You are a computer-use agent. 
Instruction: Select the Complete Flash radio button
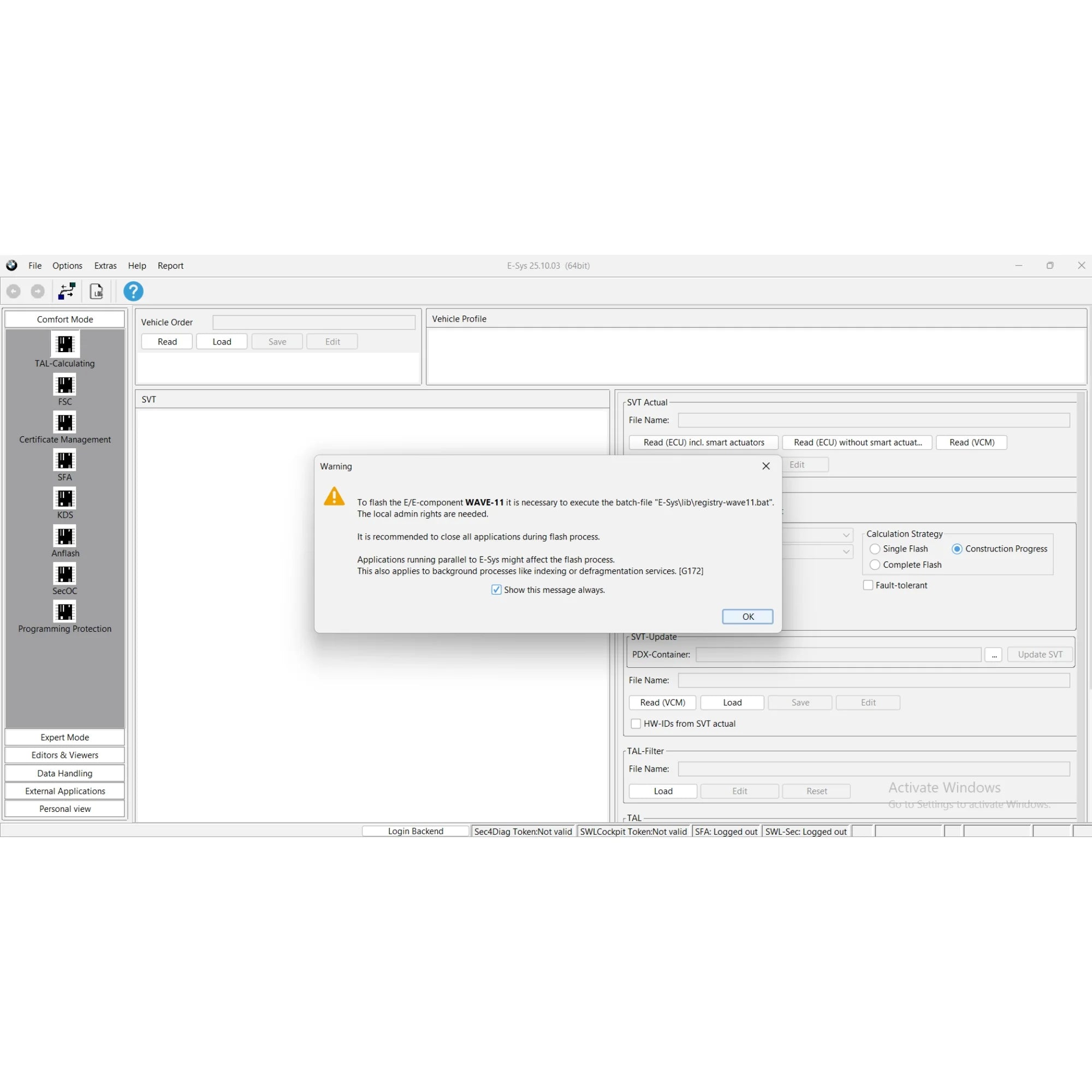[875, 565]
